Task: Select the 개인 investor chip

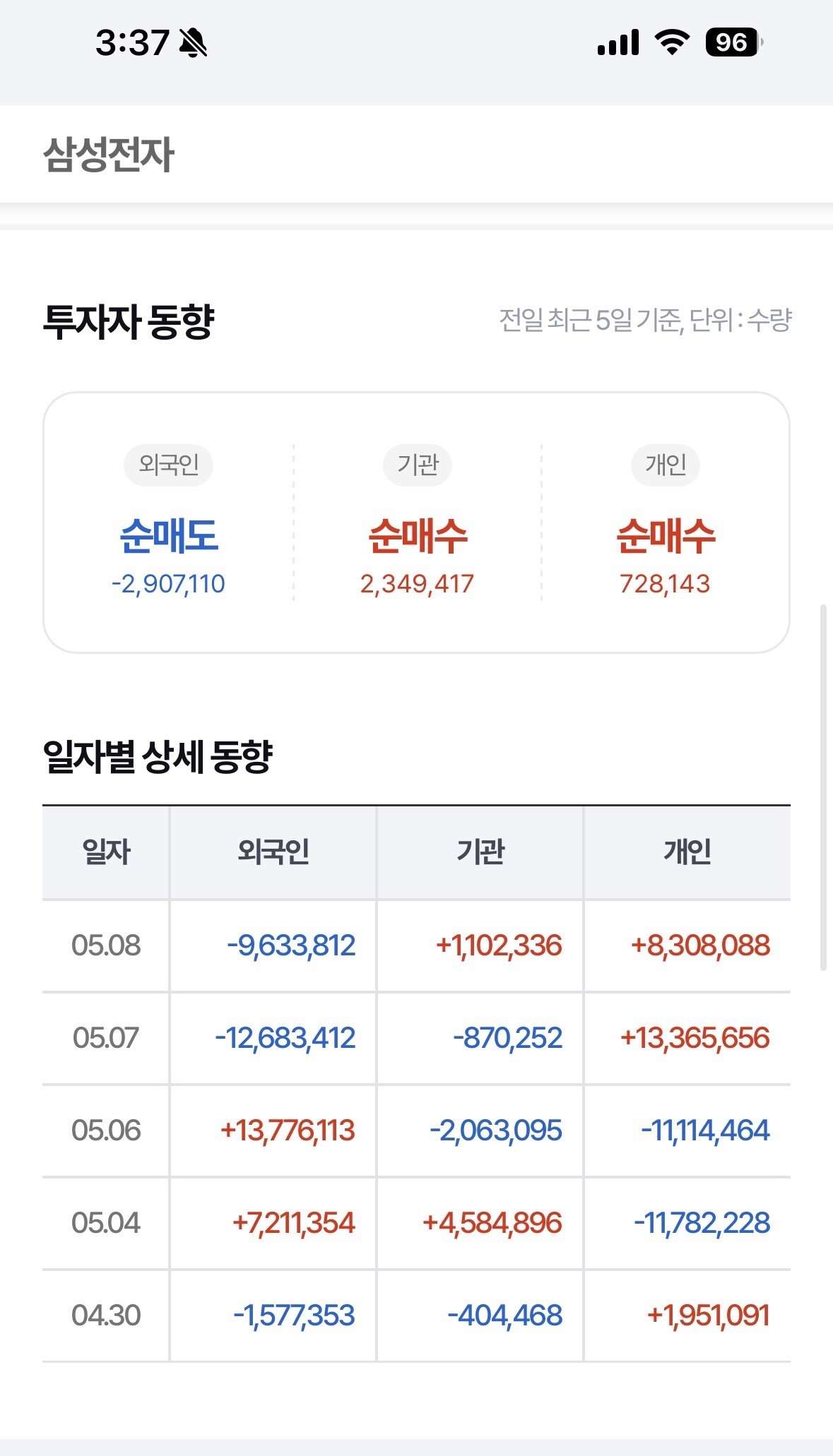Action: click(666, 465)
